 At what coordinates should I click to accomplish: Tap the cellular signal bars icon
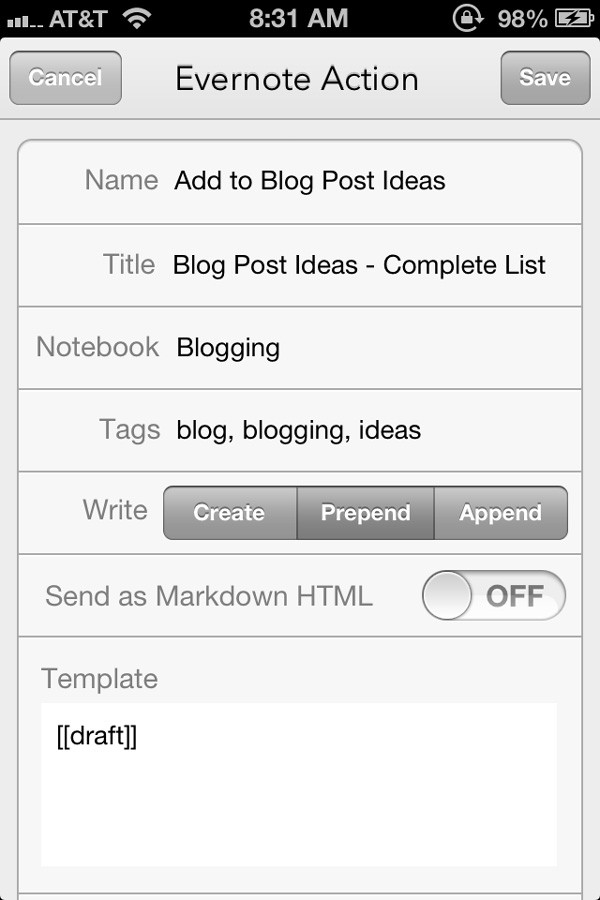[x=25, y=22]
